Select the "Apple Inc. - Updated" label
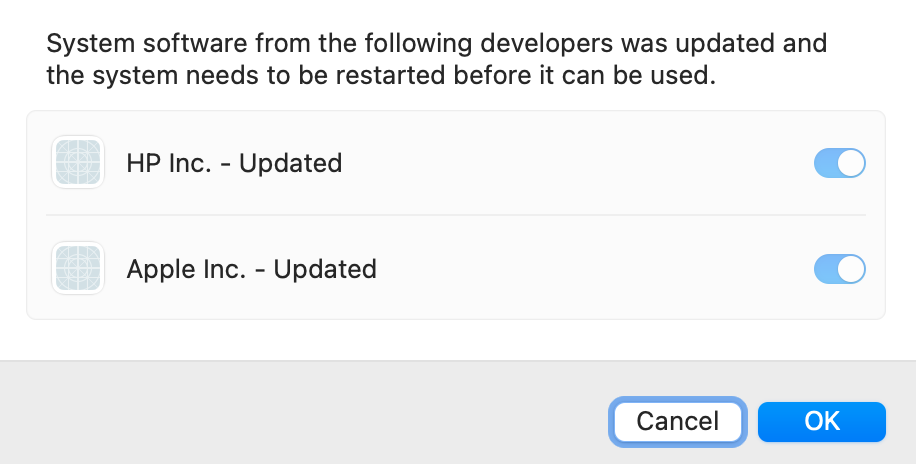This screenshot has width=916, height=464. 252,269
